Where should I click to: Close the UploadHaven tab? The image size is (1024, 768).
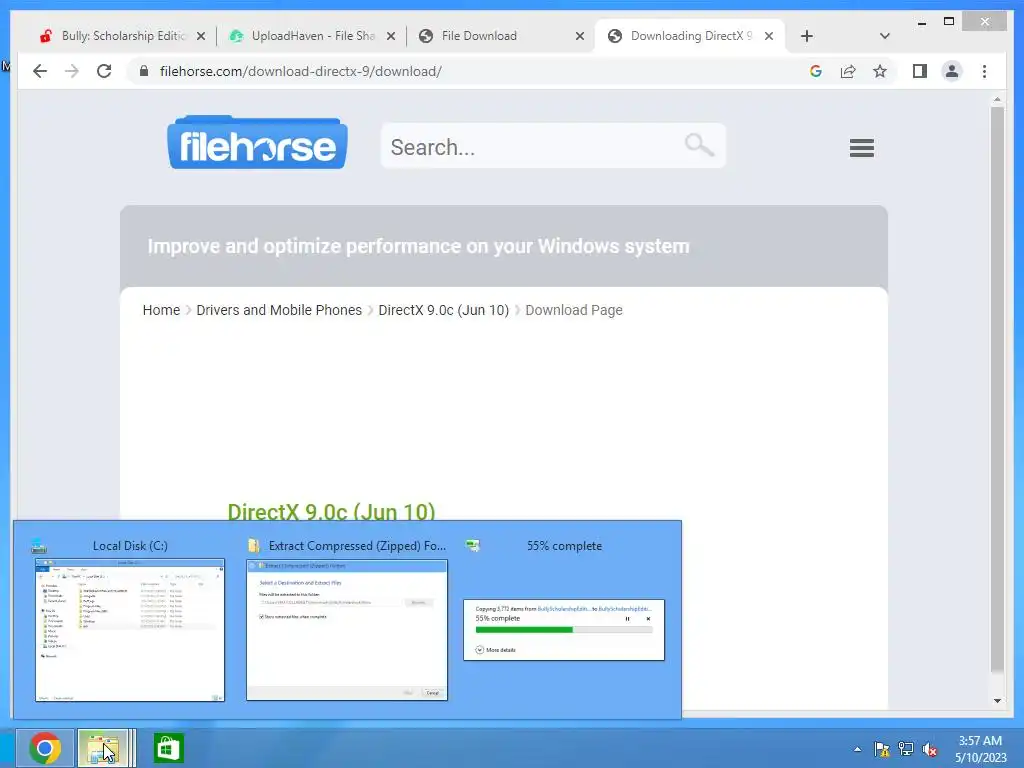391,36
